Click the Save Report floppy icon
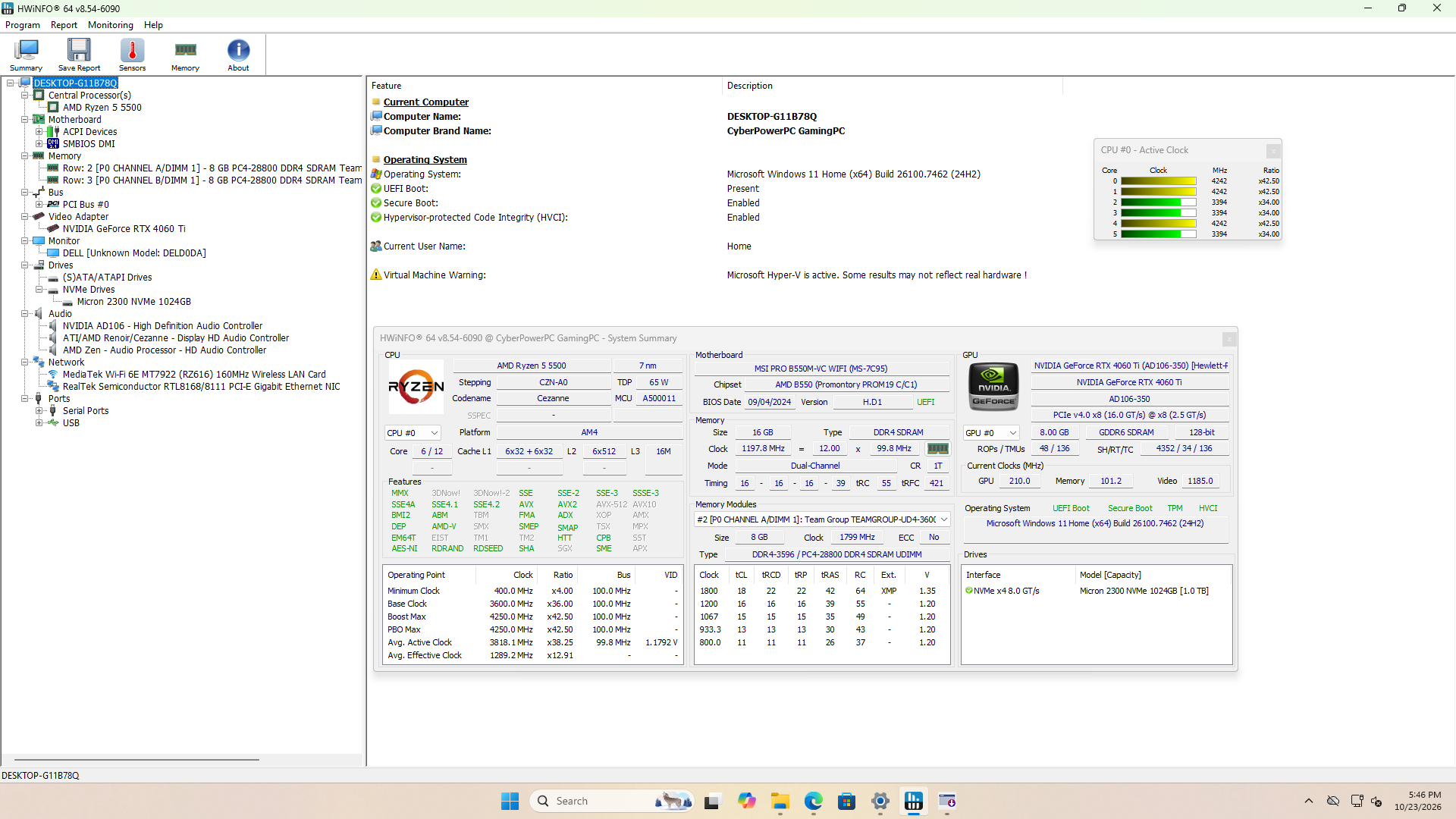This screenshot has width=1456, height=819. (x=79, y=55)
